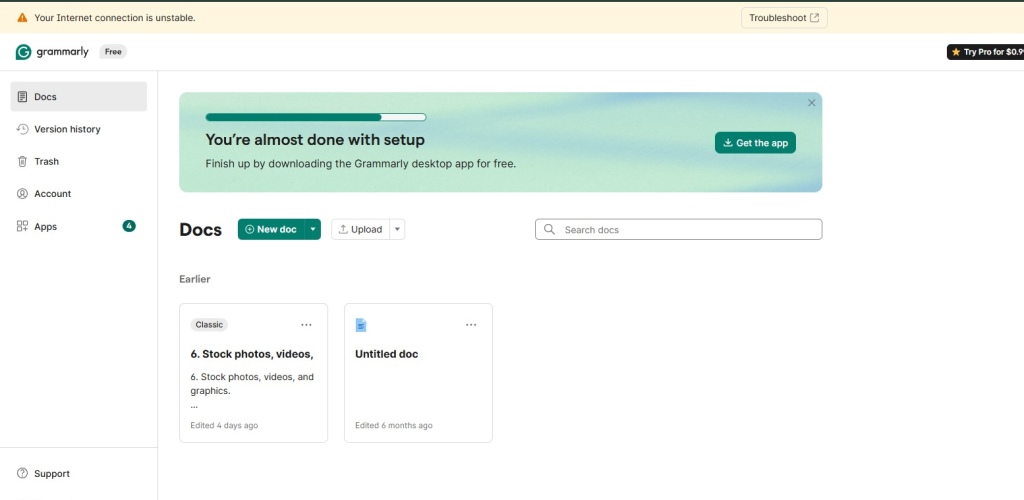Viewport: 1024px width, 500px height.
Task: Open Docs in the sidebar
Action: [78, 97]
